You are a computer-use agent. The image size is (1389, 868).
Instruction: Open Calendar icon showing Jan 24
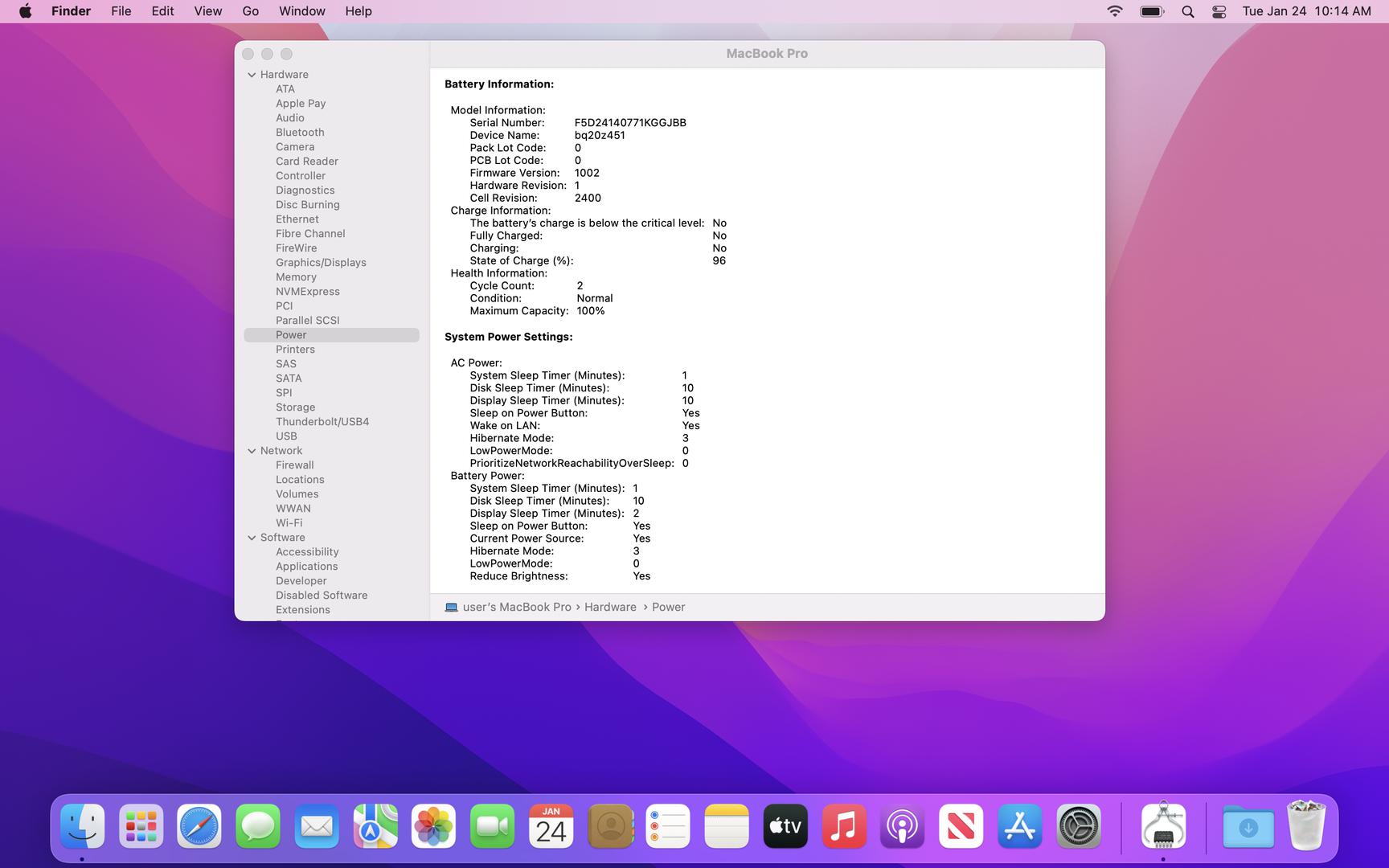[x=551, y=826]
